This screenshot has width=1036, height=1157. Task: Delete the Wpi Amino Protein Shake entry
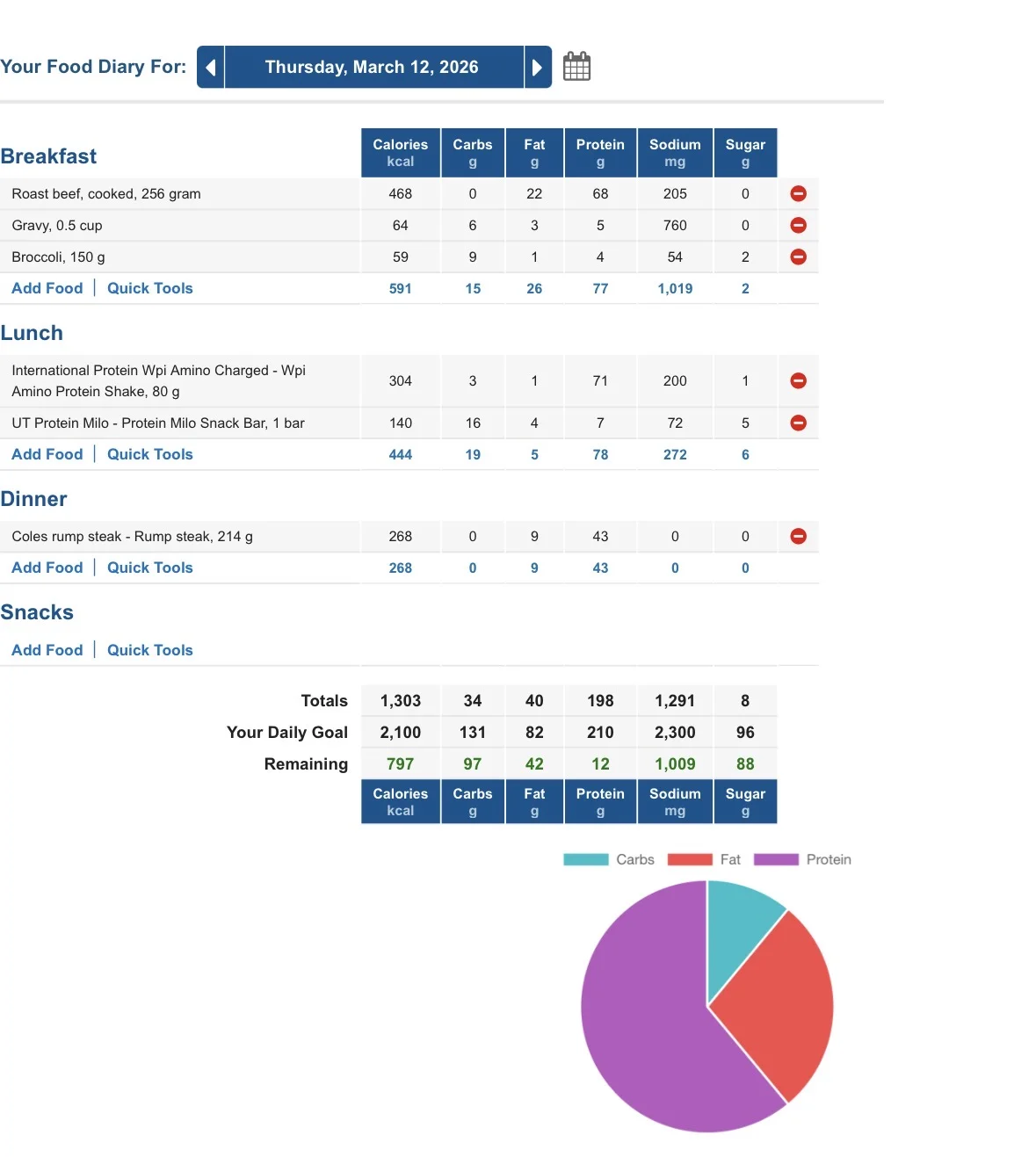click(x=798, y=381)
